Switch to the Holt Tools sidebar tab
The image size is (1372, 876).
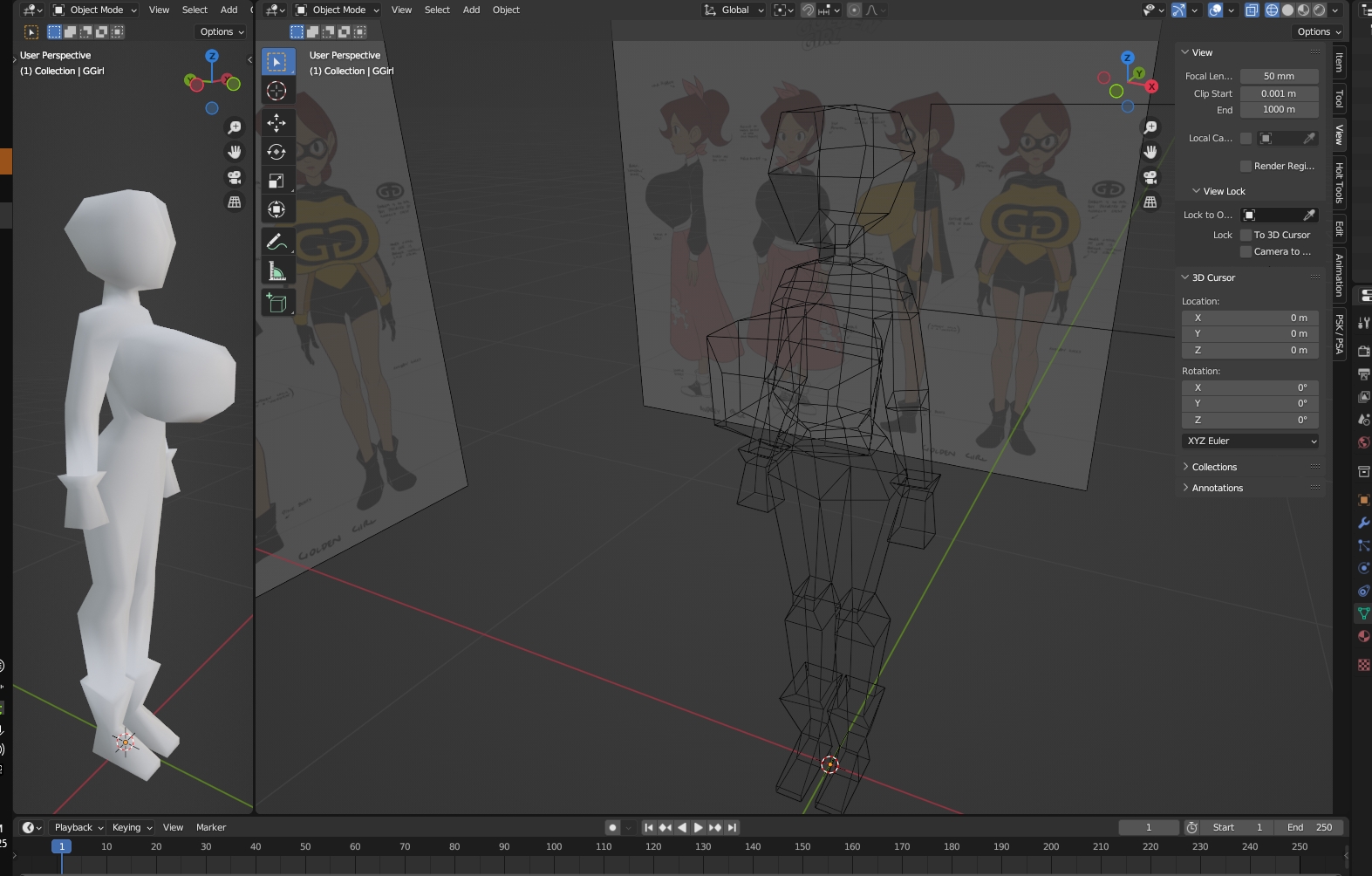click(x=1339, y=181)
